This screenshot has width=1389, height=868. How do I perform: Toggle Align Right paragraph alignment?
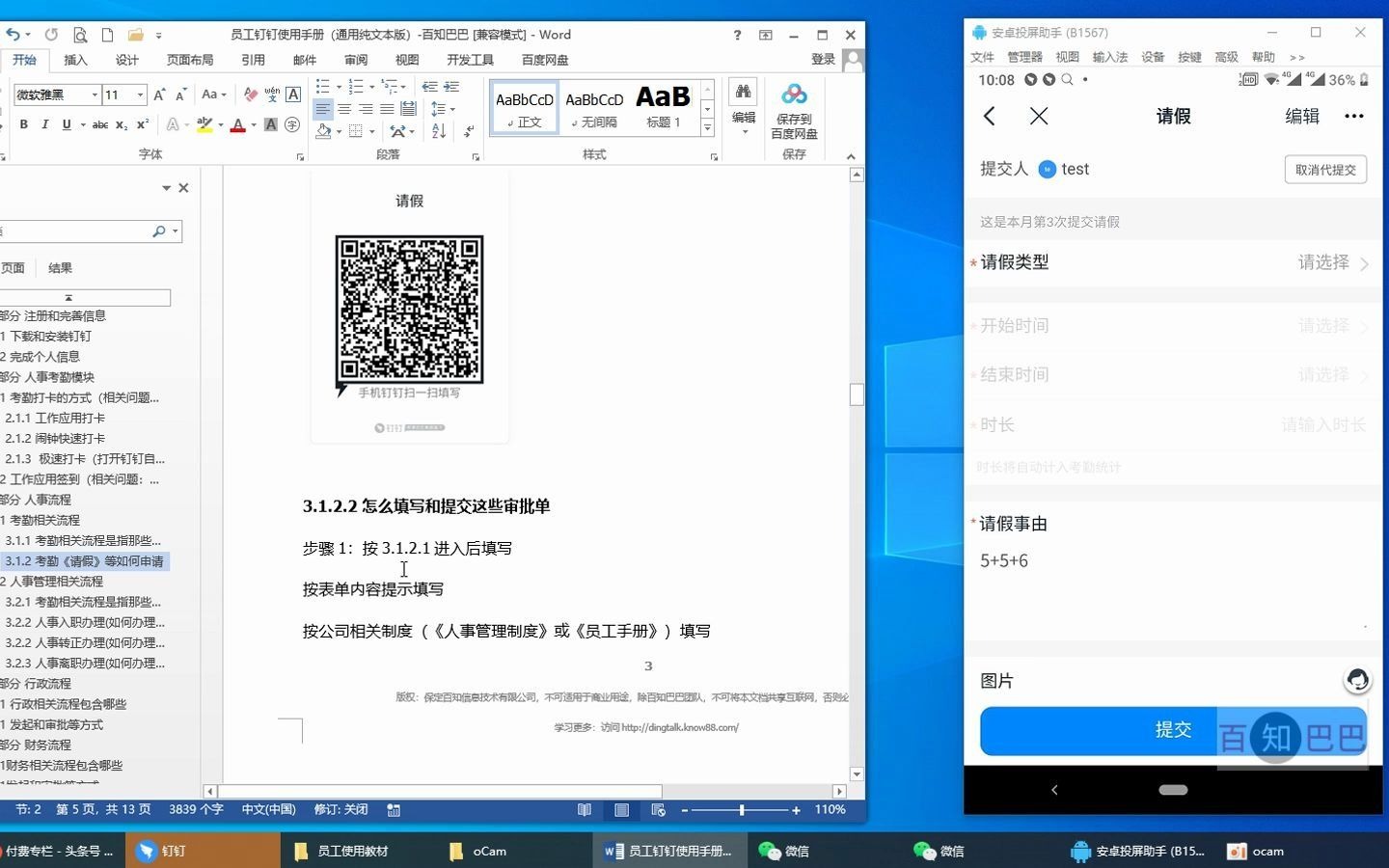(366, 109)
